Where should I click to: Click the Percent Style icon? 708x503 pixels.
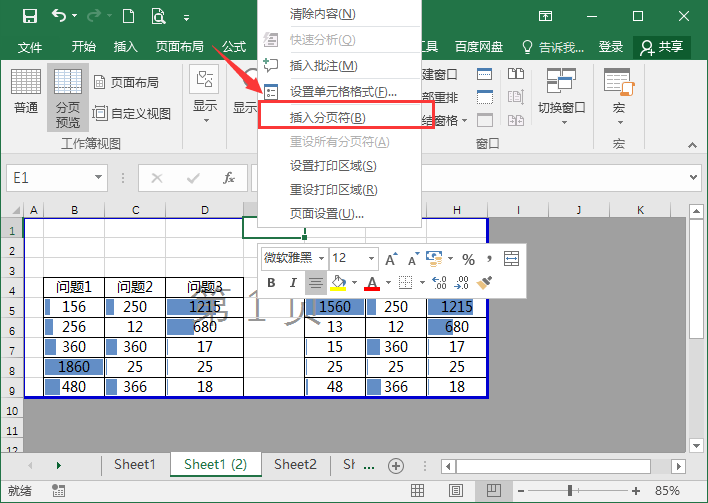coord(468,259)
